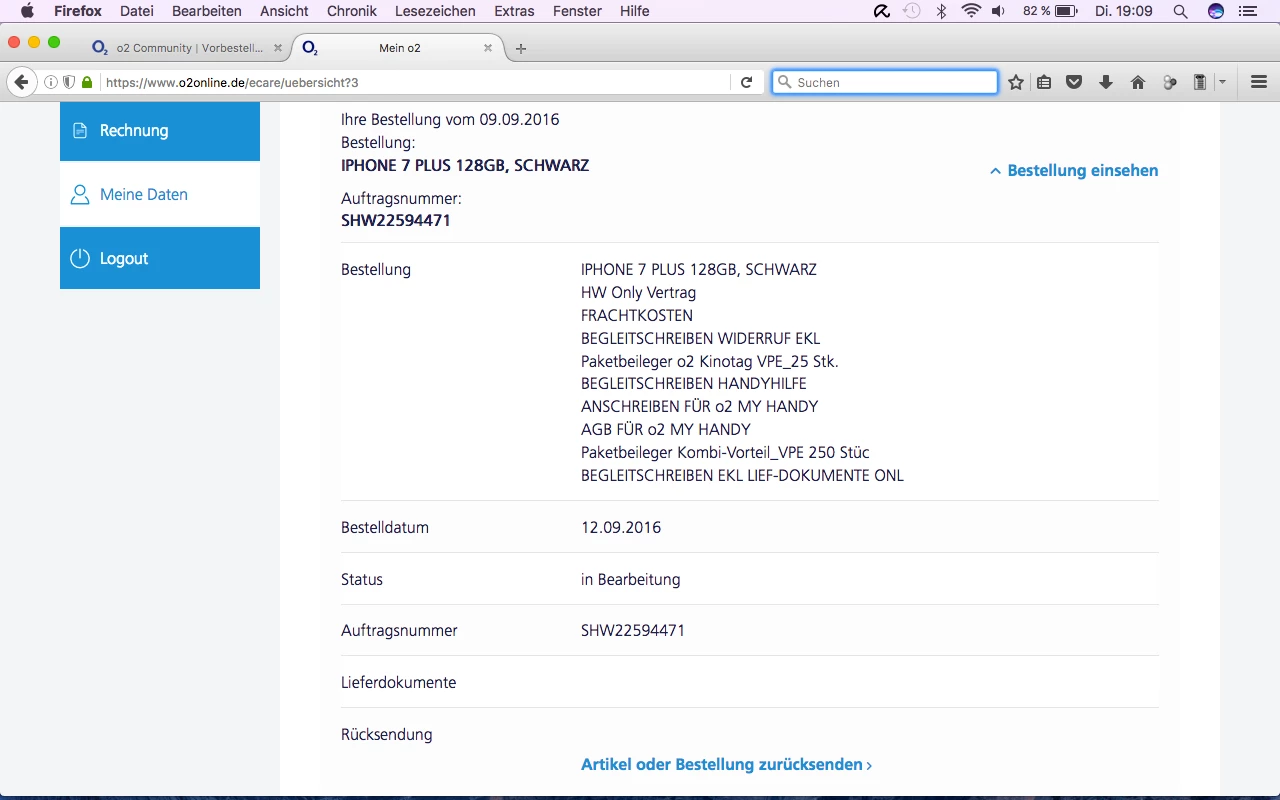Close the Mein o2 tab

[488, 48]
